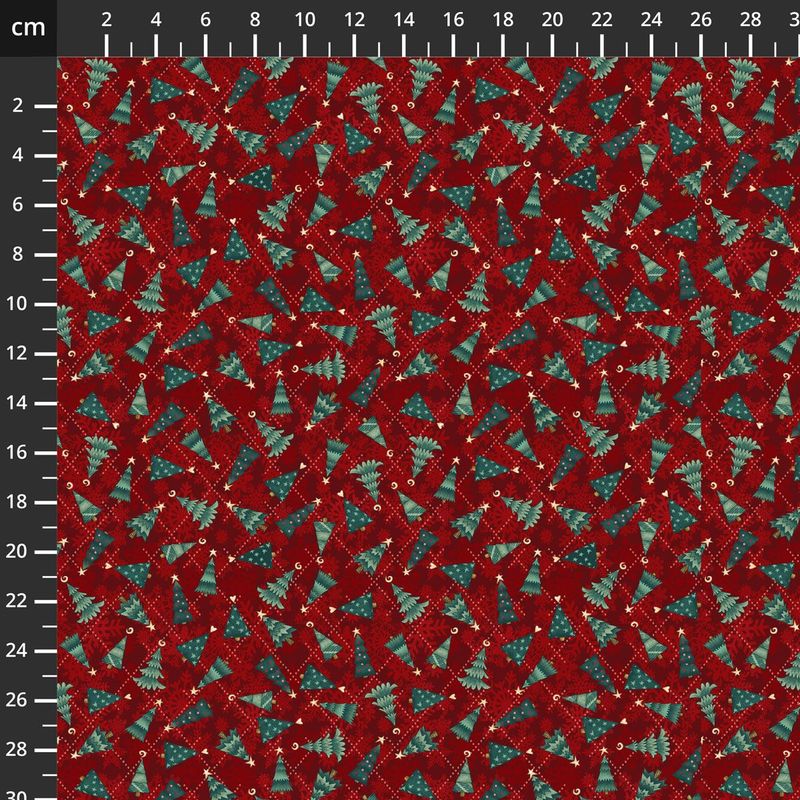Select the 4 mark on the top ruler
800x800 pixels.
156,20
